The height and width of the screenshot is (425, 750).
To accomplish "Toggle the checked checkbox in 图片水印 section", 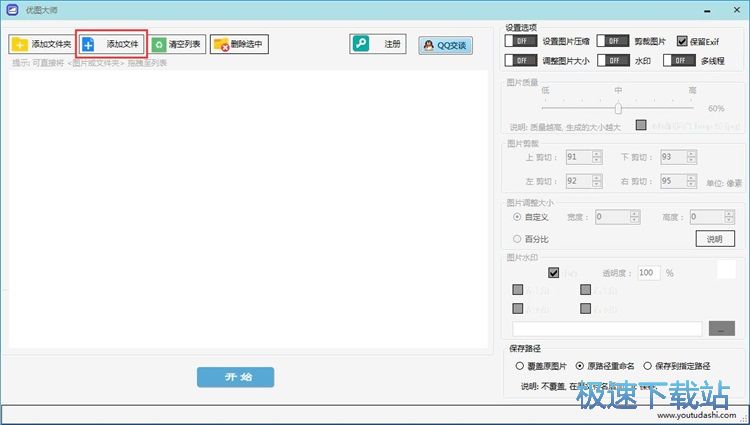I will [x=553, y=272].
